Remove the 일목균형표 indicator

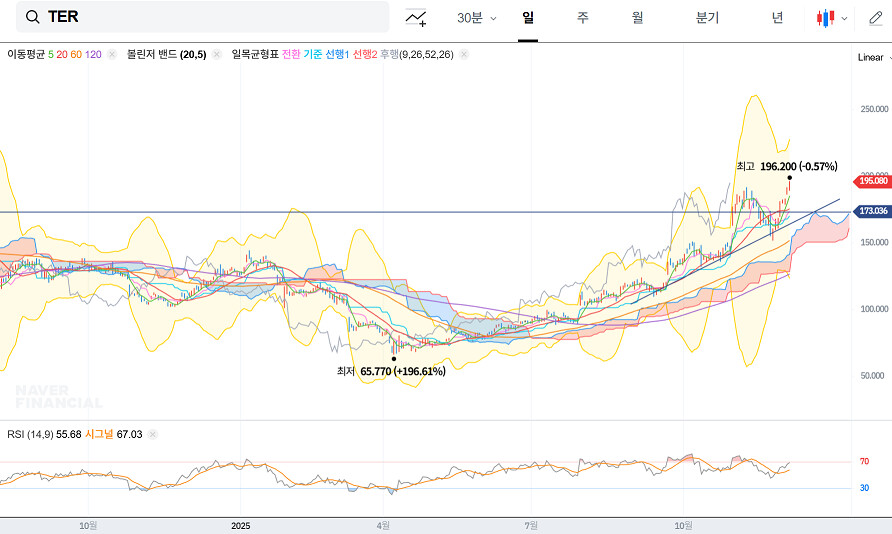464,55
